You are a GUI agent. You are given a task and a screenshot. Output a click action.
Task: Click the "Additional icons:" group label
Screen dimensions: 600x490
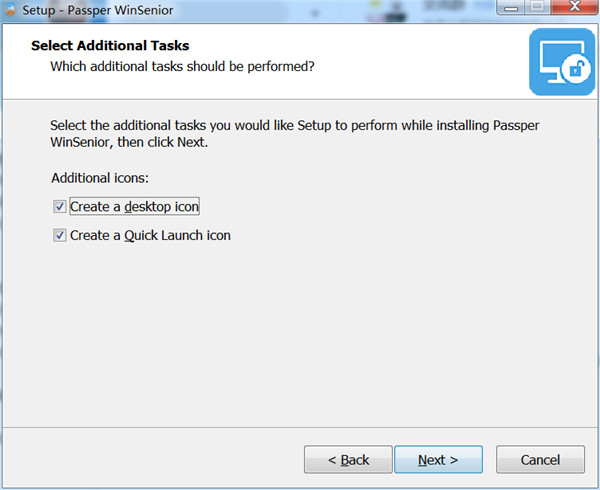point(100,178)
